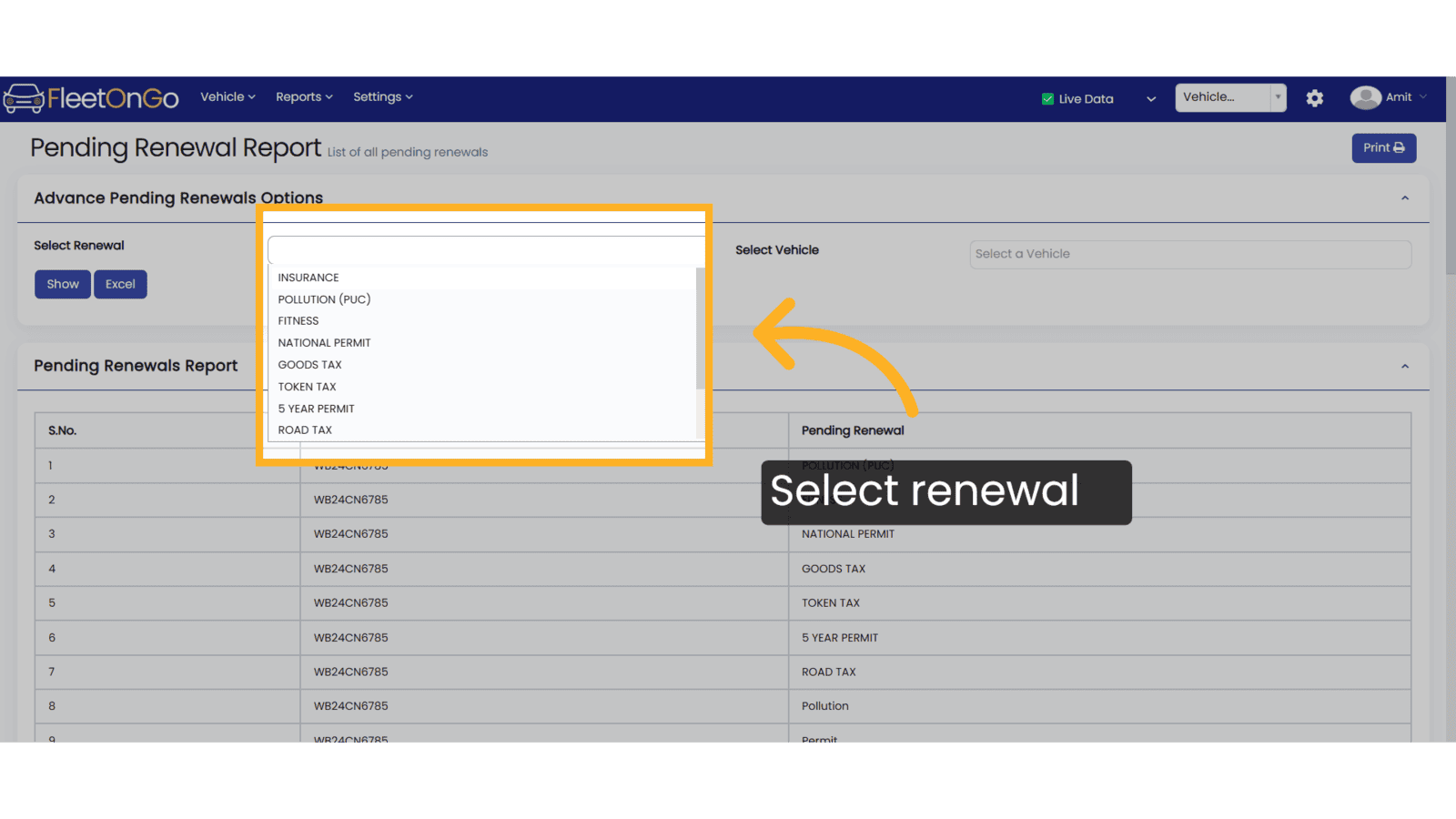This screenshot has width=1456, height=819.
Task: Click WB24CN6785 in row 4
Action: (351, 569)
